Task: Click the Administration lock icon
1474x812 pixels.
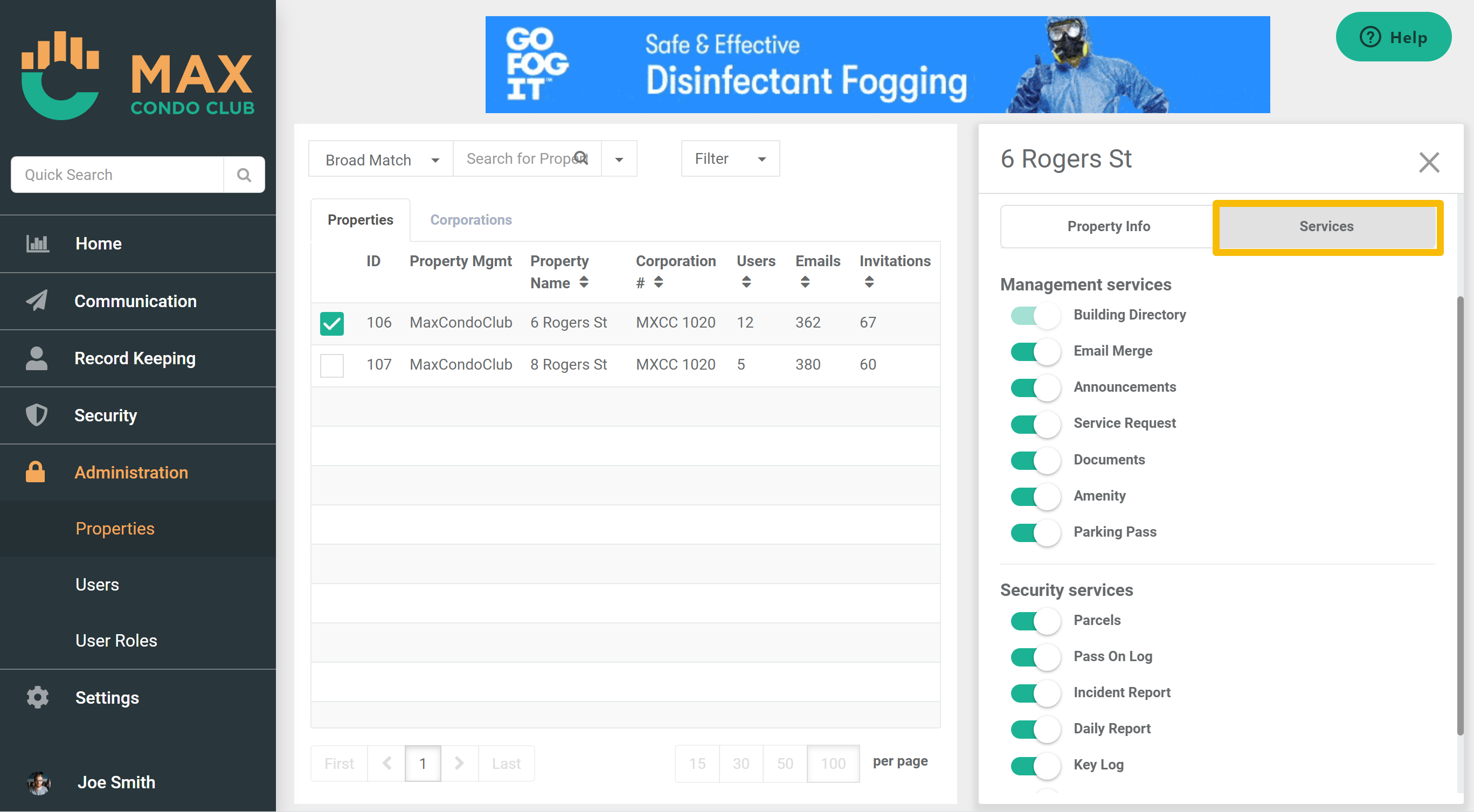Action: click(x=36, y=472)
